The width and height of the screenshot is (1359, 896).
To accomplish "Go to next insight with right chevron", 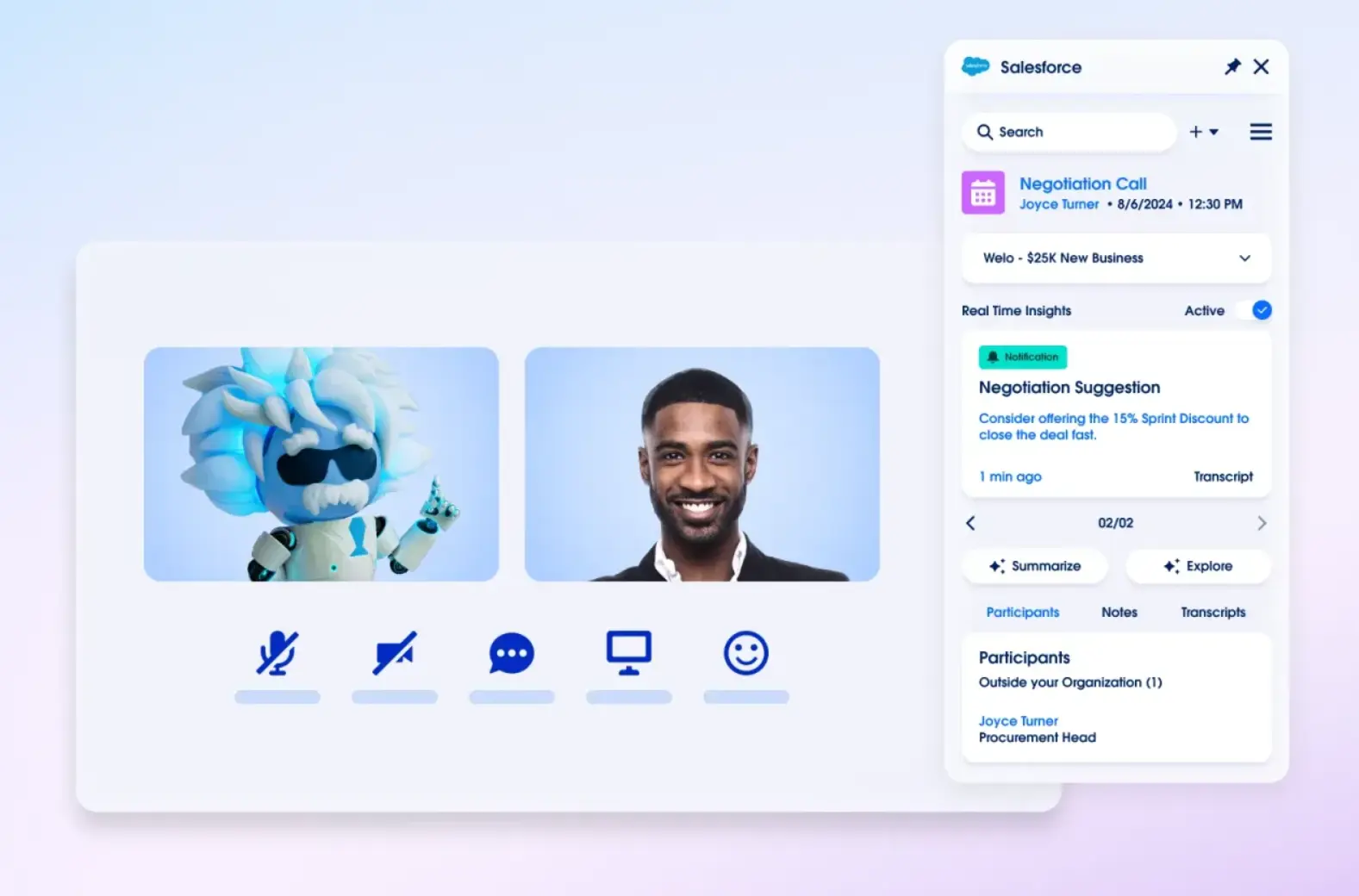I will click(x=1262, y=523).
